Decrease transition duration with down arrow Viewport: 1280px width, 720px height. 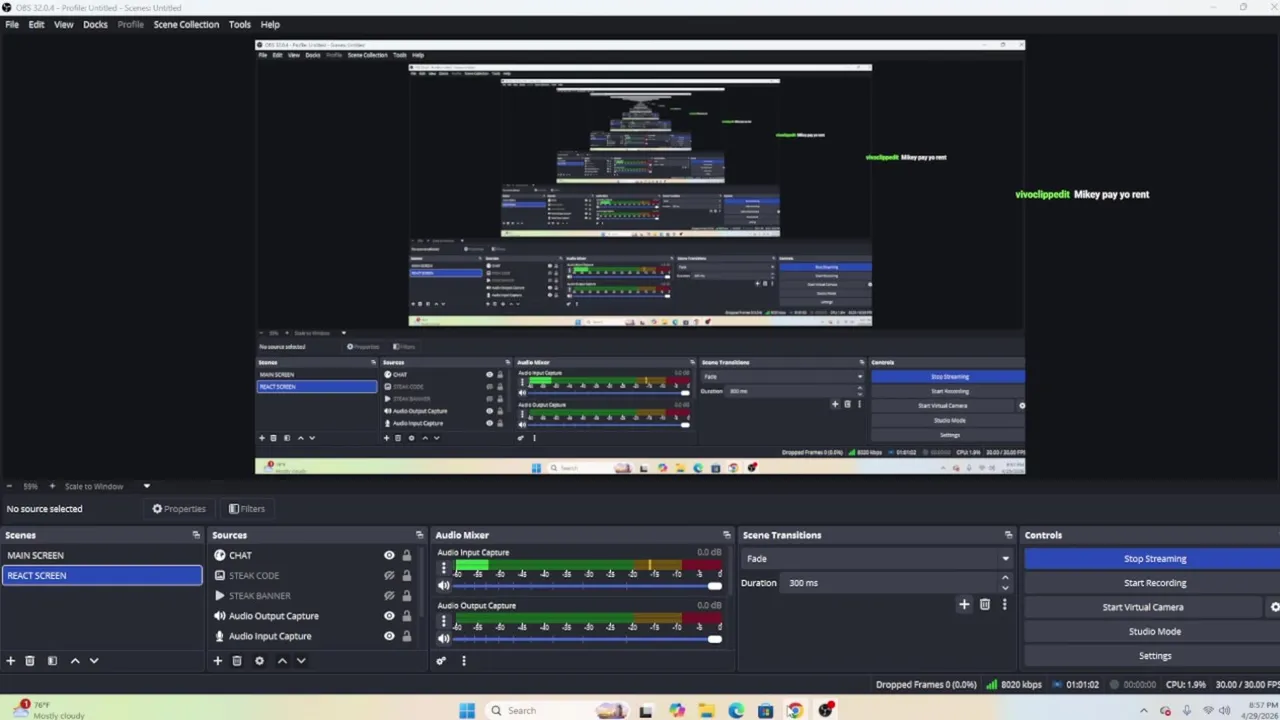[1005, 587]
